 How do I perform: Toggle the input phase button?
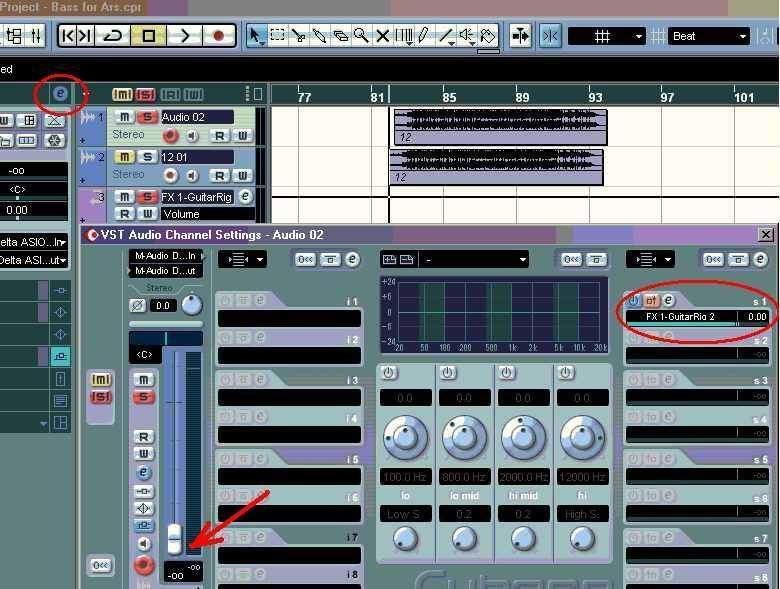(x=138, y=305)
